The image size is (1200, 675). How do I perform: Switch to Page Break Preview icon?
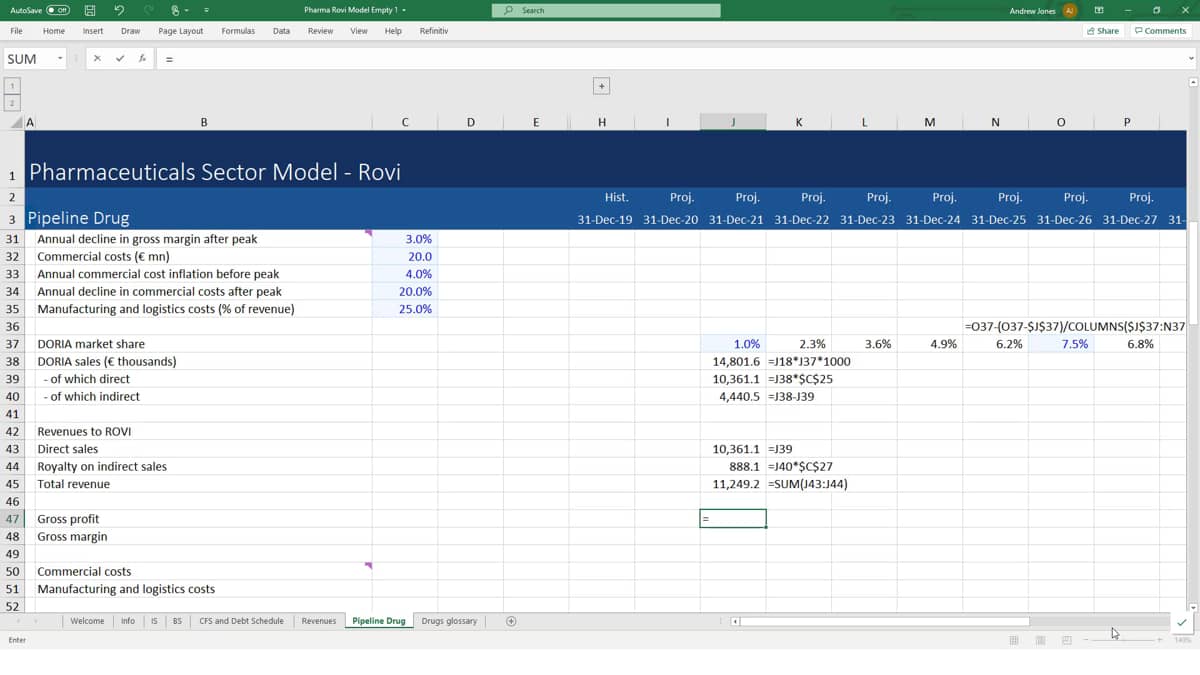[x=1066, y=640]
